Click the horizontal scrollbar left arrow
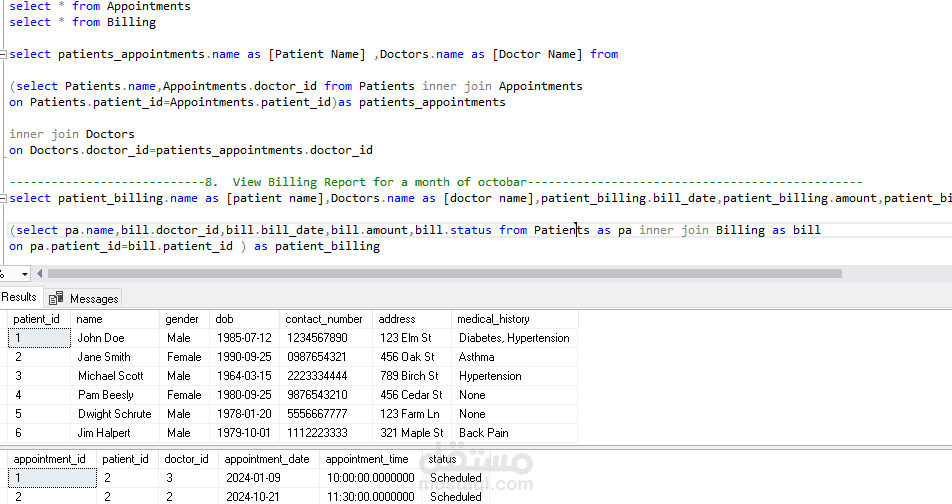The width and height of the screenshot is (952, 504). (x=38, y=273)
